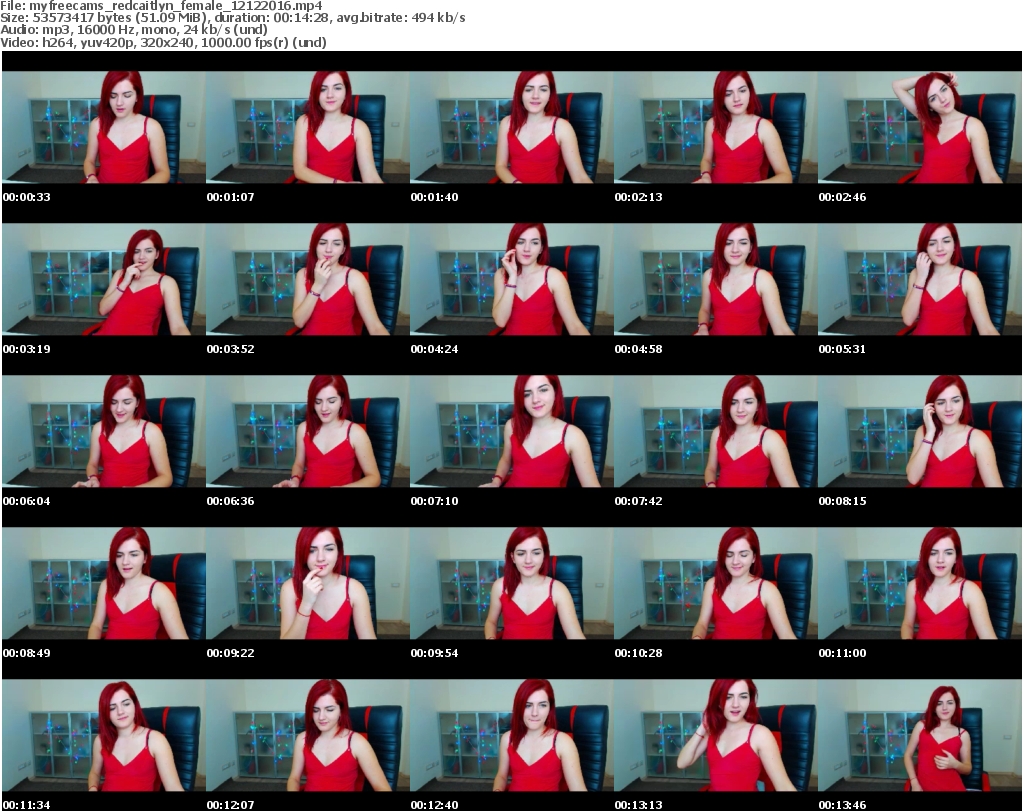This screenshot has height=811, width=1024.
Task: Click the timestamp text 00:02:46
Action: pyautogui.click(x=842, y=197)
